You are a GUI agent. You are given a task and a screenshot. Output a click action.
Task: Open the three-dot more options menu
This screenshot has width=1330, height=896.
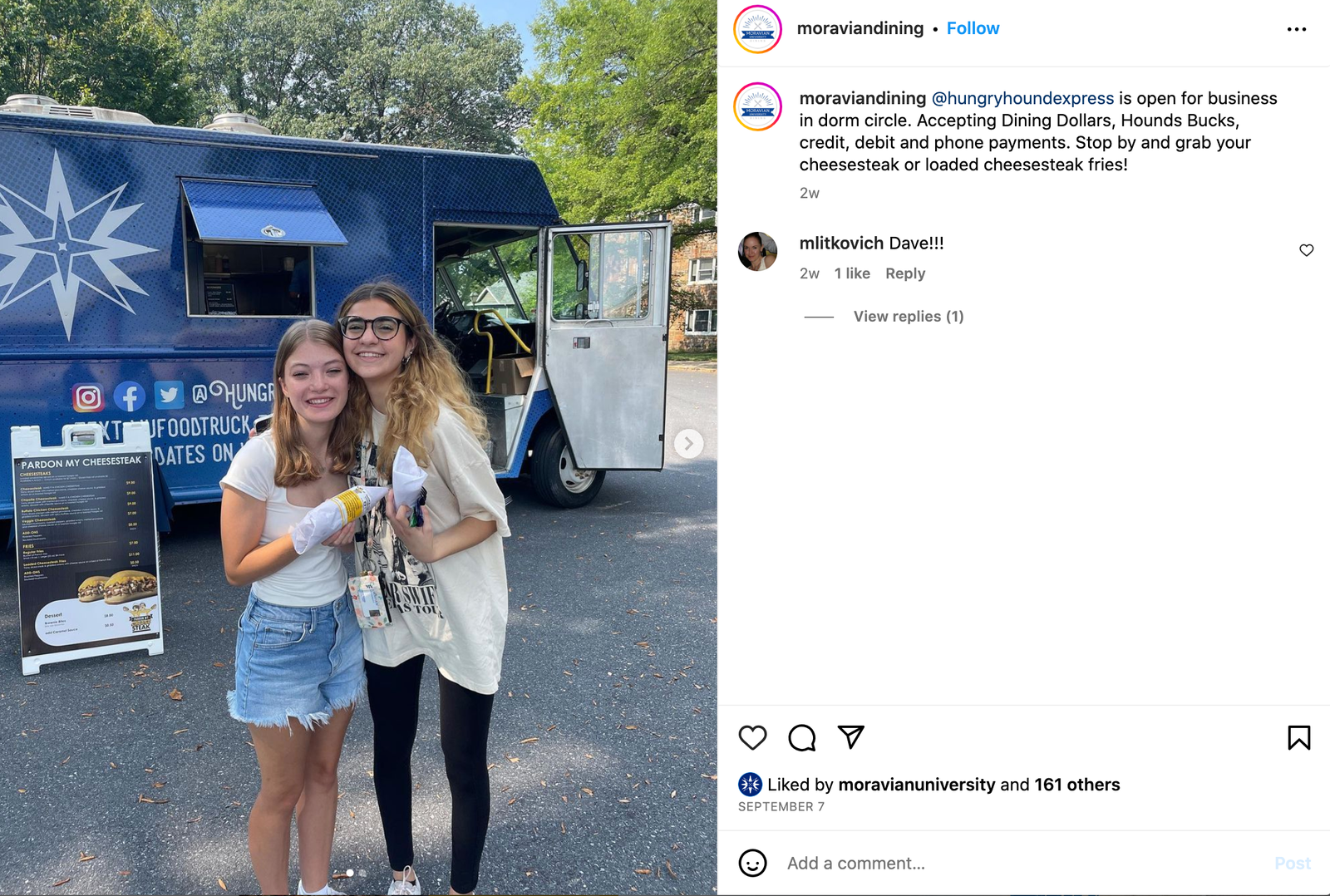1296,29
